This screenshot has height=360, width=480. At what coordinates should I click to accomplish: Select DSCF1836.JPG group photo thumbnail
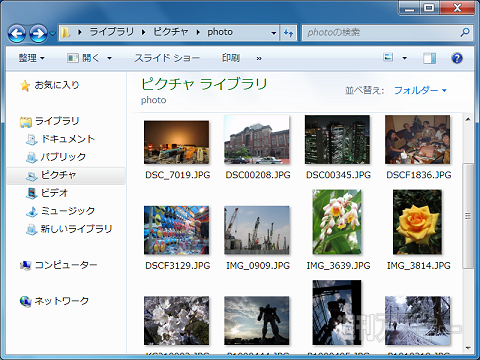coord(418,140)
